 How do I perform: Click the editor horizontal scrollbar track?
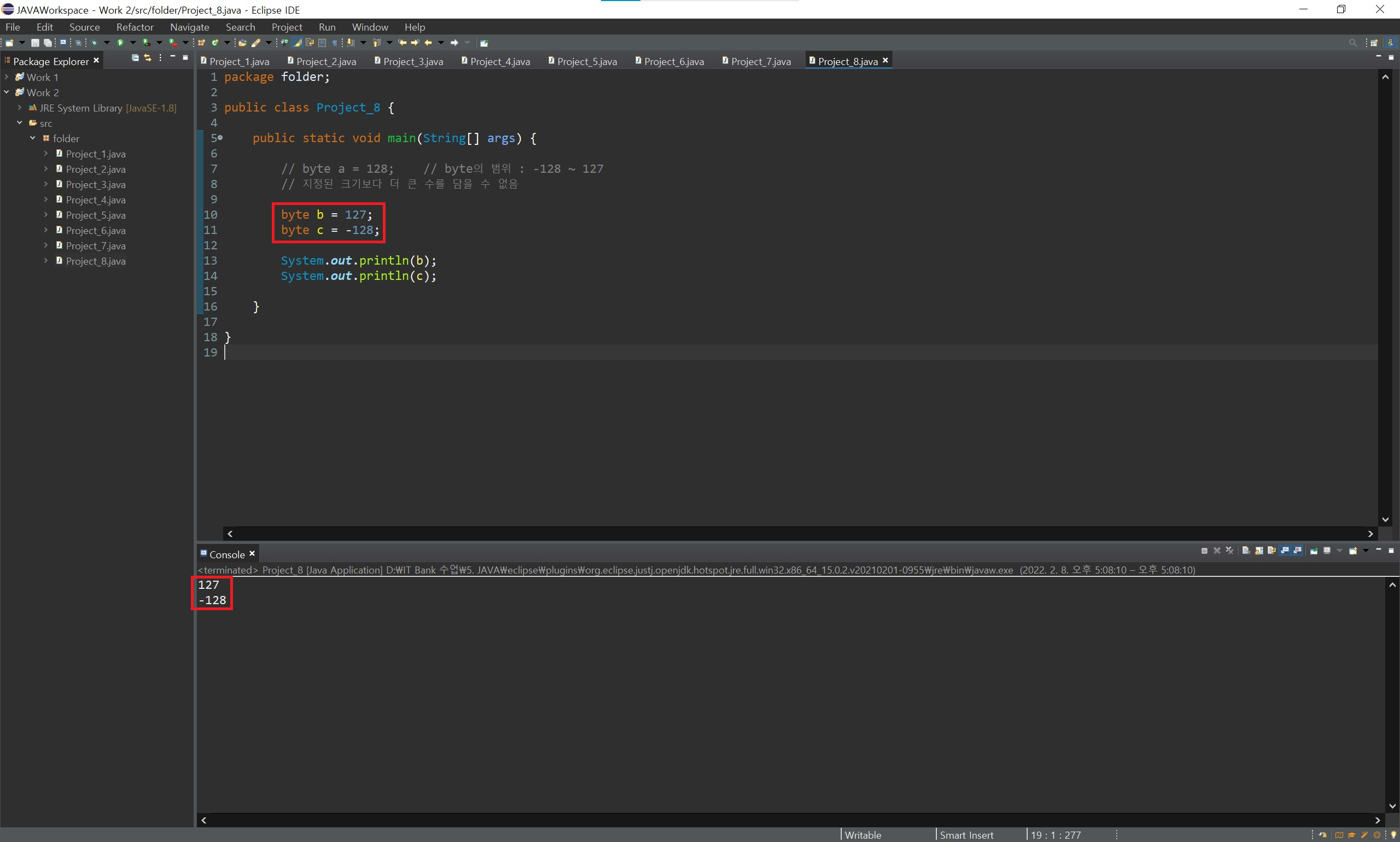point(795,534)
